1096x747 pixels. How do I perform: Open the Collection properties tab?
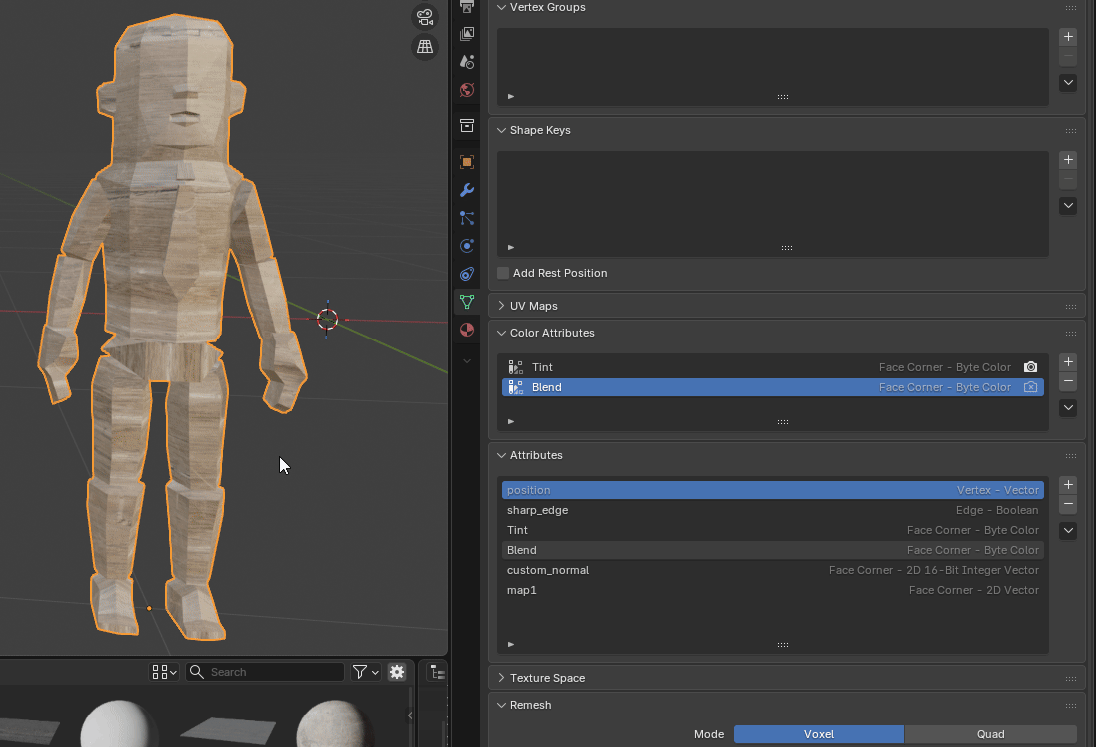pos(467,126)
